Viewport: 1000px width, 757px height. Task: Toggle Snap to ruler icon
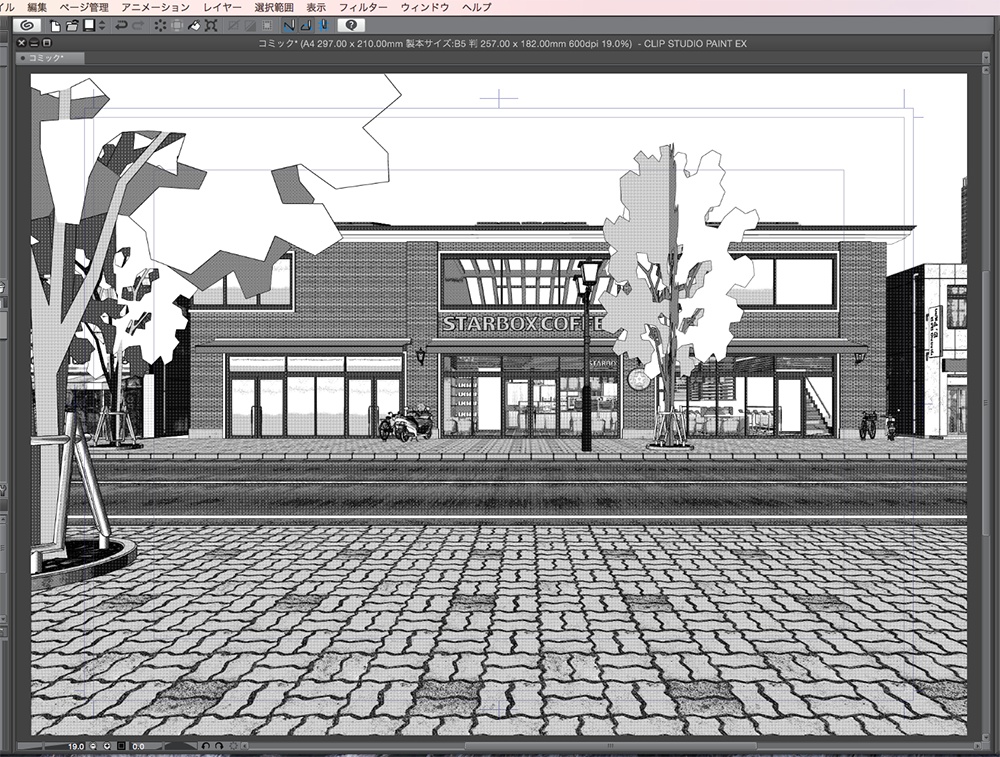click(290, 26)
